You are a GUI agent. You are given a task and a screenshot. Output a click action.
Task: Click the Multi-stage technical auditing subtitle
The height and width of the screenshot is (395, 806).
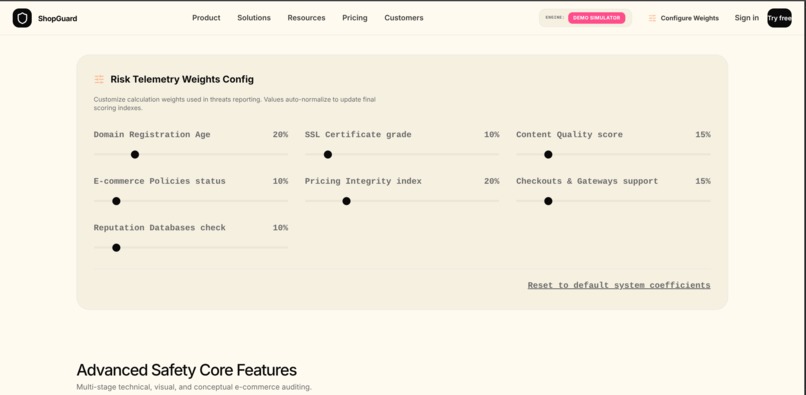(194, 387)
